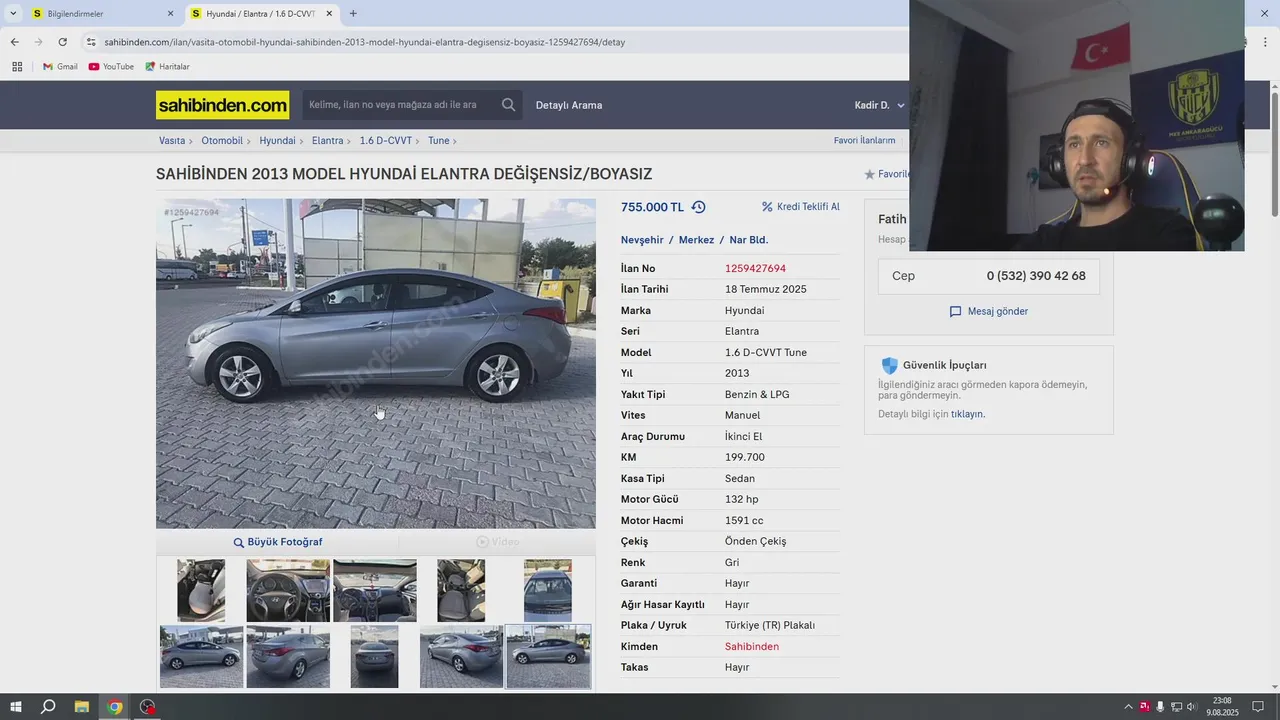Image resolution: width=1280 pixels, height=720 pixels.
Task: Click the KM value 199.700
Action: [745, 458]
